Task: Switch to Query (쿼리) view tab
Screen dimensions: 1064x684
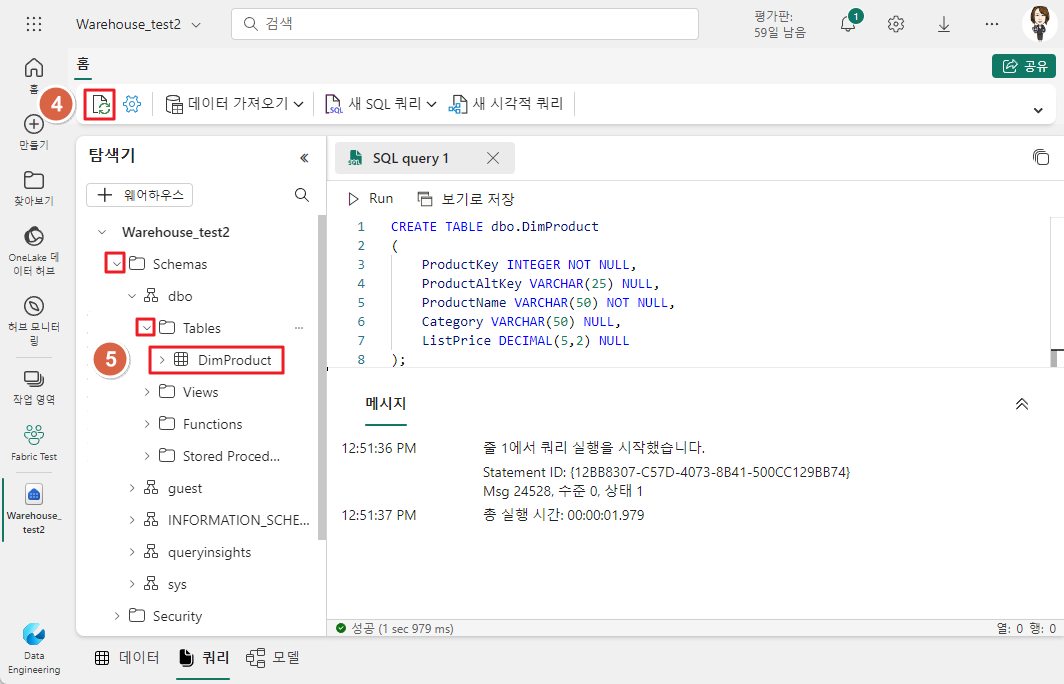Action: [x=204, y=657]
